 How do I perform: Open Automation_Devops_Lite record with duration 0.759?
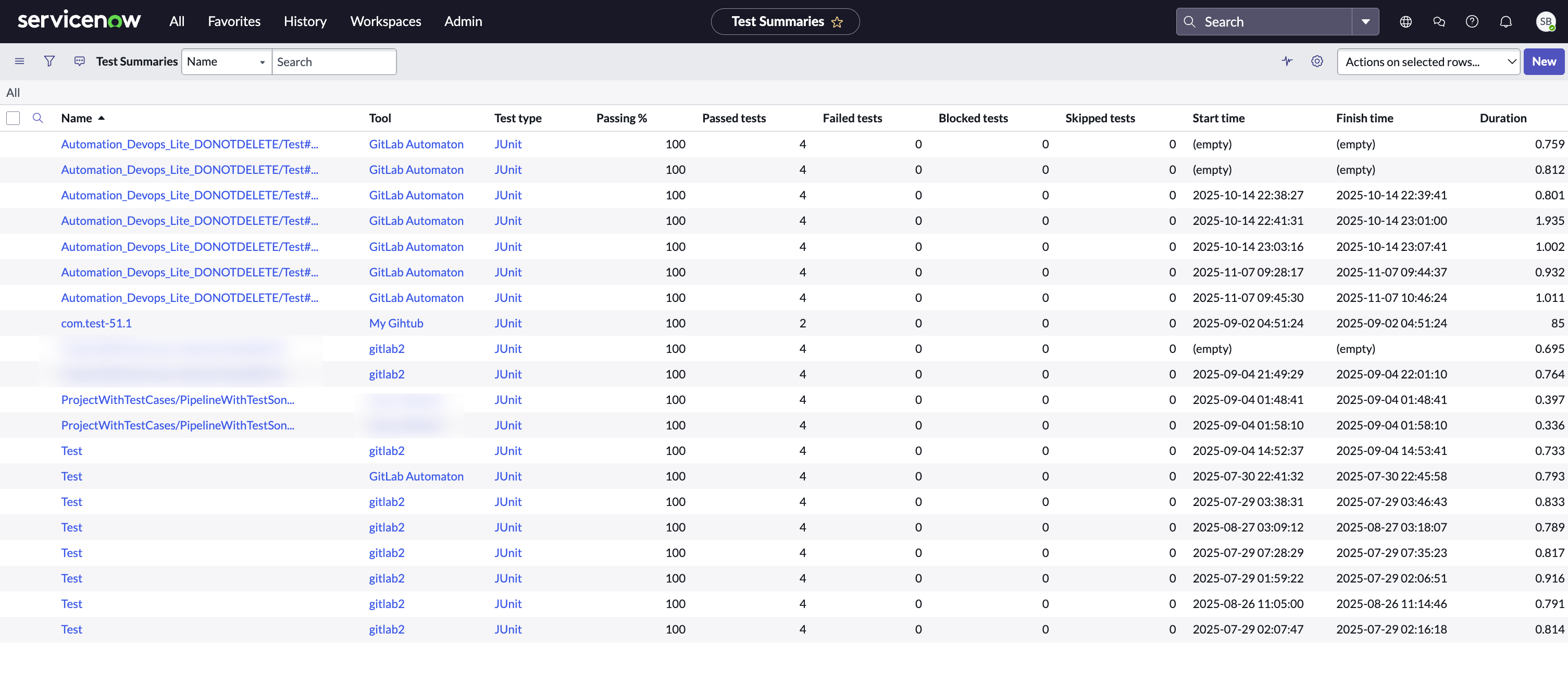pyautogui.click(x=189, y=144)
